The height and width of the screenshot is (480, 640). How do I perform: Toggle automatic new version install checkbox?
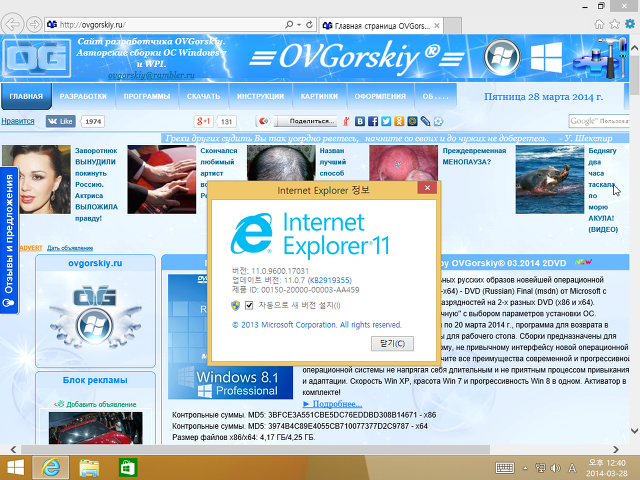pyautogui.click(x=249, y=305)
